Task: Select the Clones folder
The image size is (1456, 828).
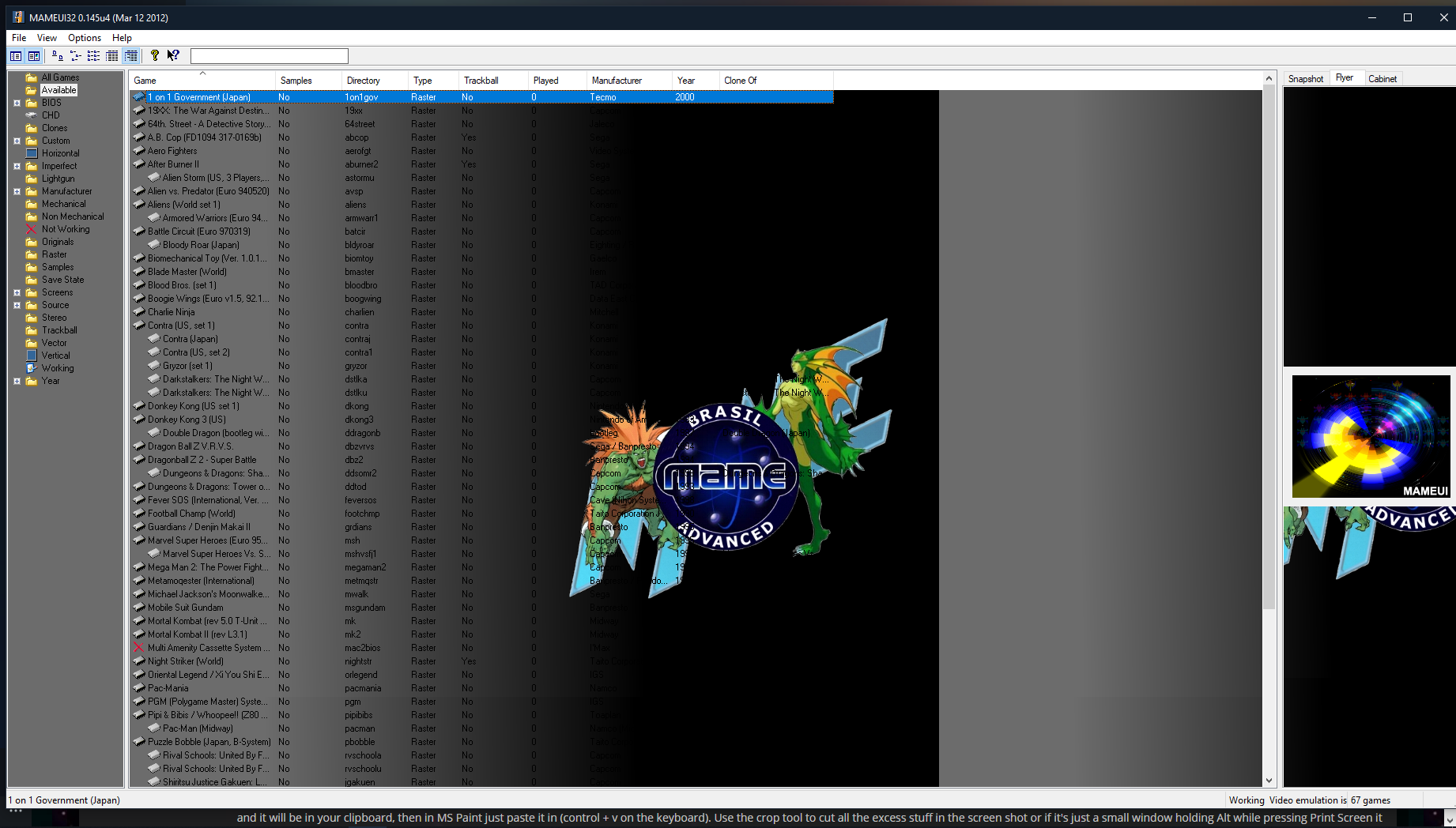Action: [x=55, y=128]
